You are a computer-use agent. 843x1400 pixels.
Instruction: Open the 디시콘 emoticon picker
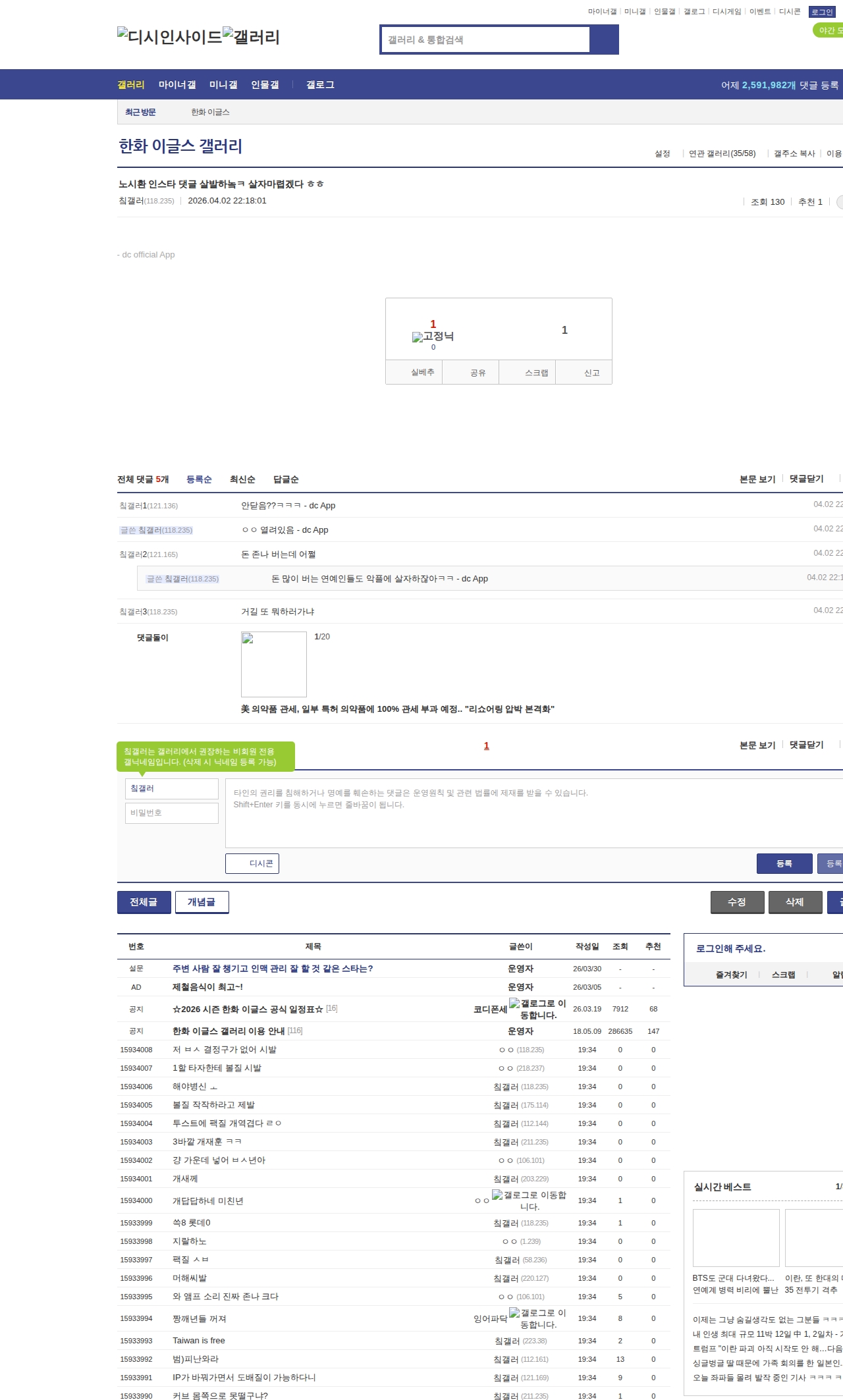click(252, 863)
